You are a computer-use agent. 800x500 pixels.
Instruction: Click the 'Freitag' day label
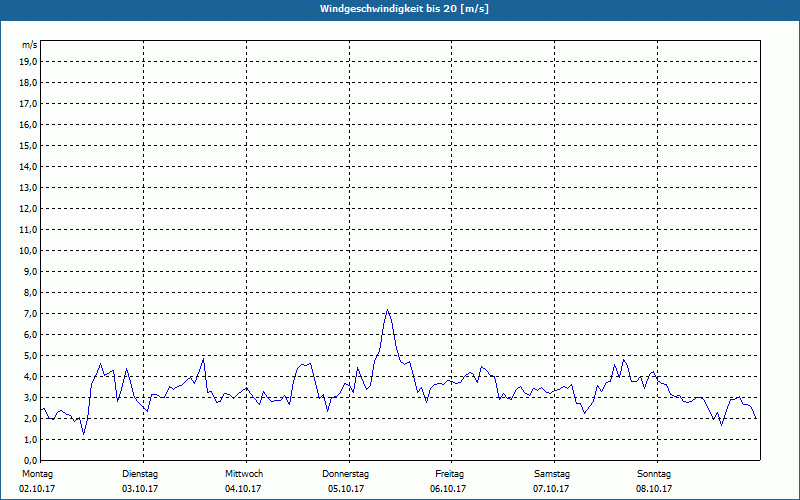(449, 474)
